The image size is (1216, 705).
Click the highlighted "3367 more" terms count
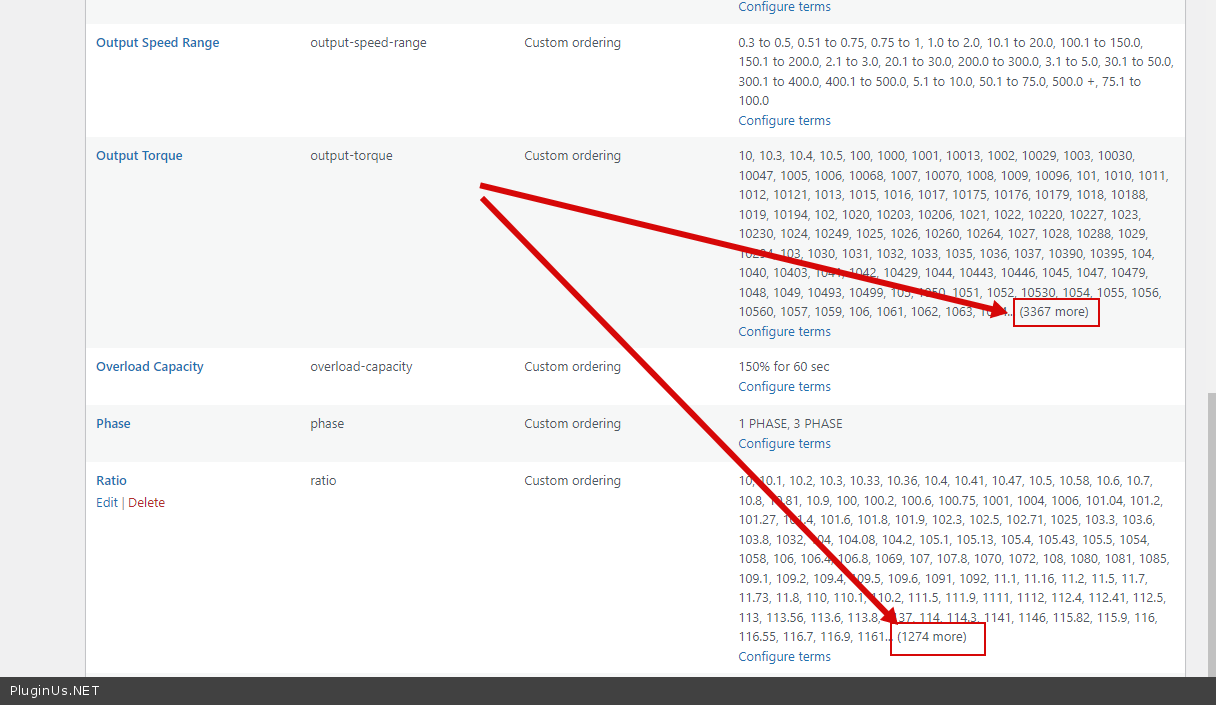click(1055, 312)
